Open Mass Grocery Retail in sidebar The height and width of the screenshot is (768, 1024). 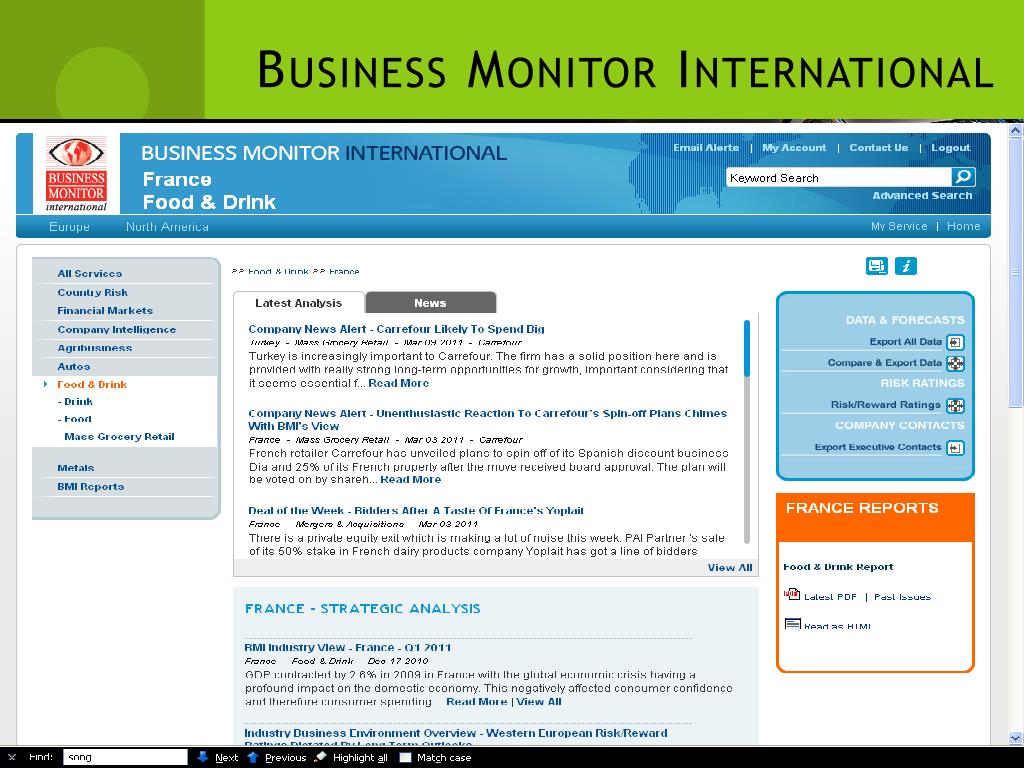click(x=120, y=436)
